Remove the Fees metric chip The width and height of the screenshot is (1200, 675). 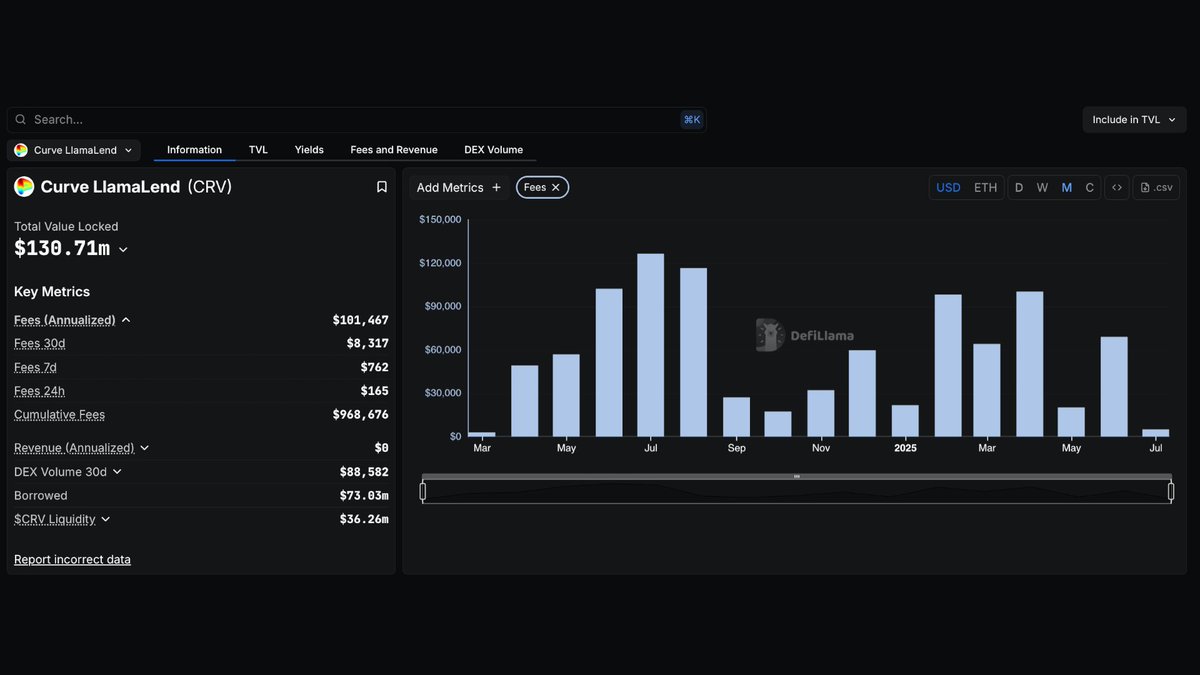[x=556, y=187]
